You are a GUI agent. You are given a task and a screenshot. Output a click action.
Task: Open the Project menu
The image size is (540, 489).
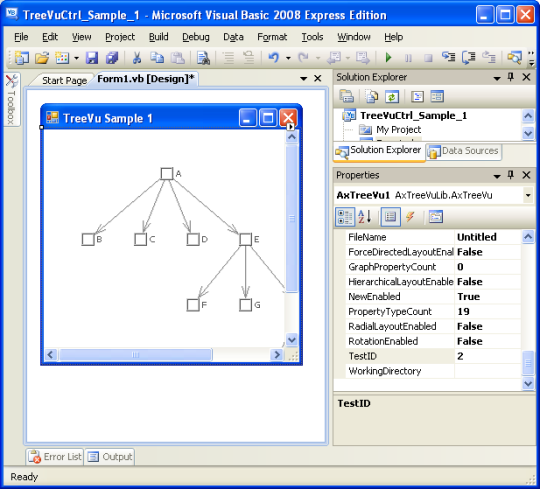click(x=120, y=37)
